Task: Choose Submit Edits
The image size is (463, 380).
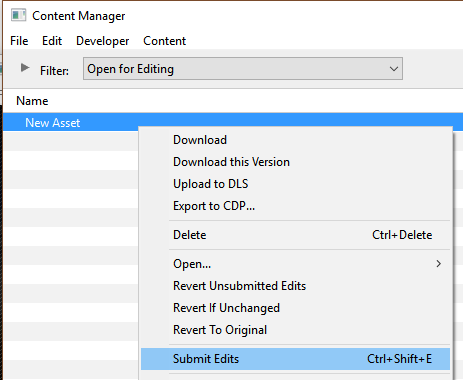Action: pyautogui.click(x=295, y=359)
